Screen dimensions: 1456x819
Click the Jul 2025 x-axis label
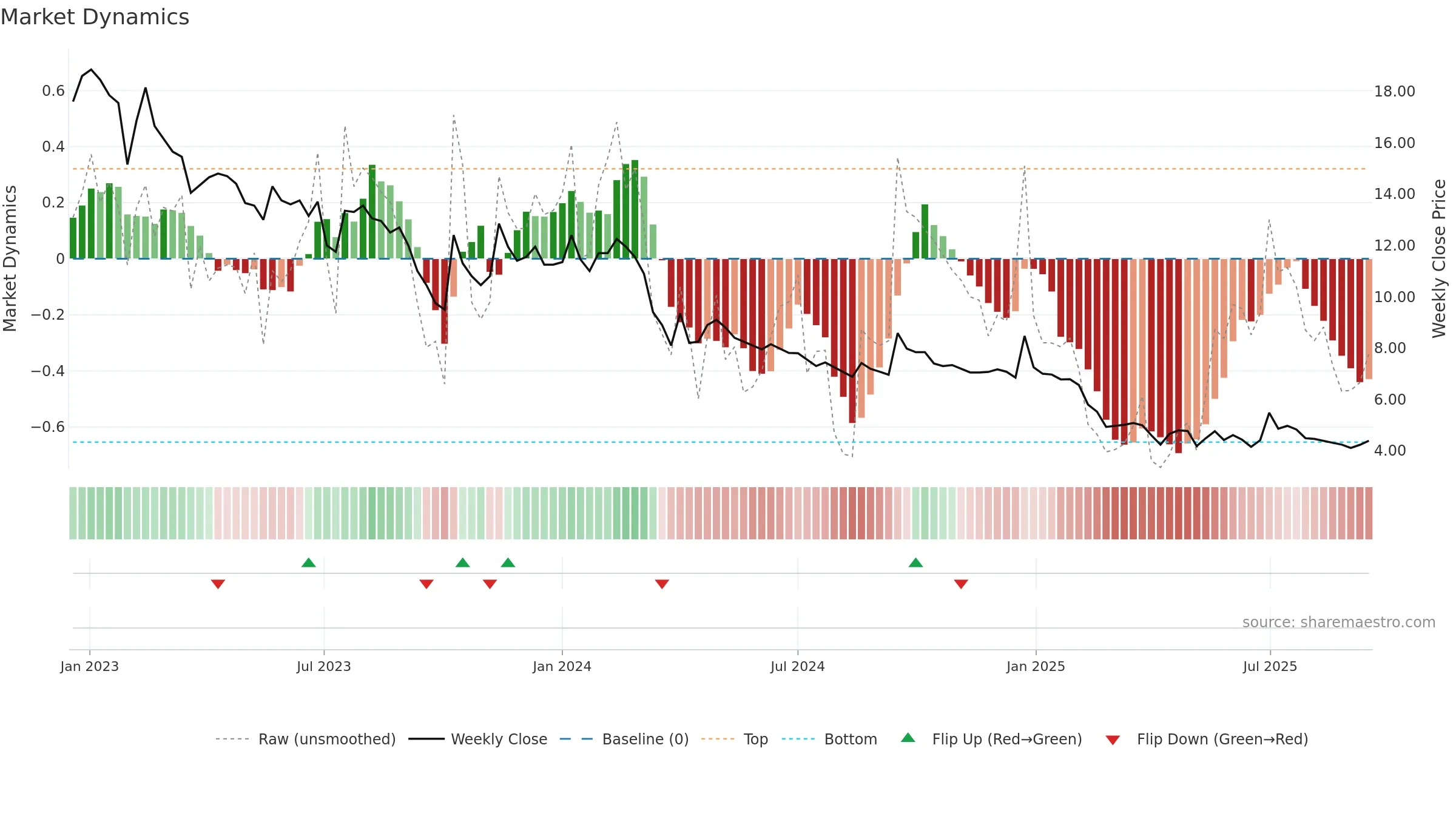pyautogui.click(x=1270, y=666)
